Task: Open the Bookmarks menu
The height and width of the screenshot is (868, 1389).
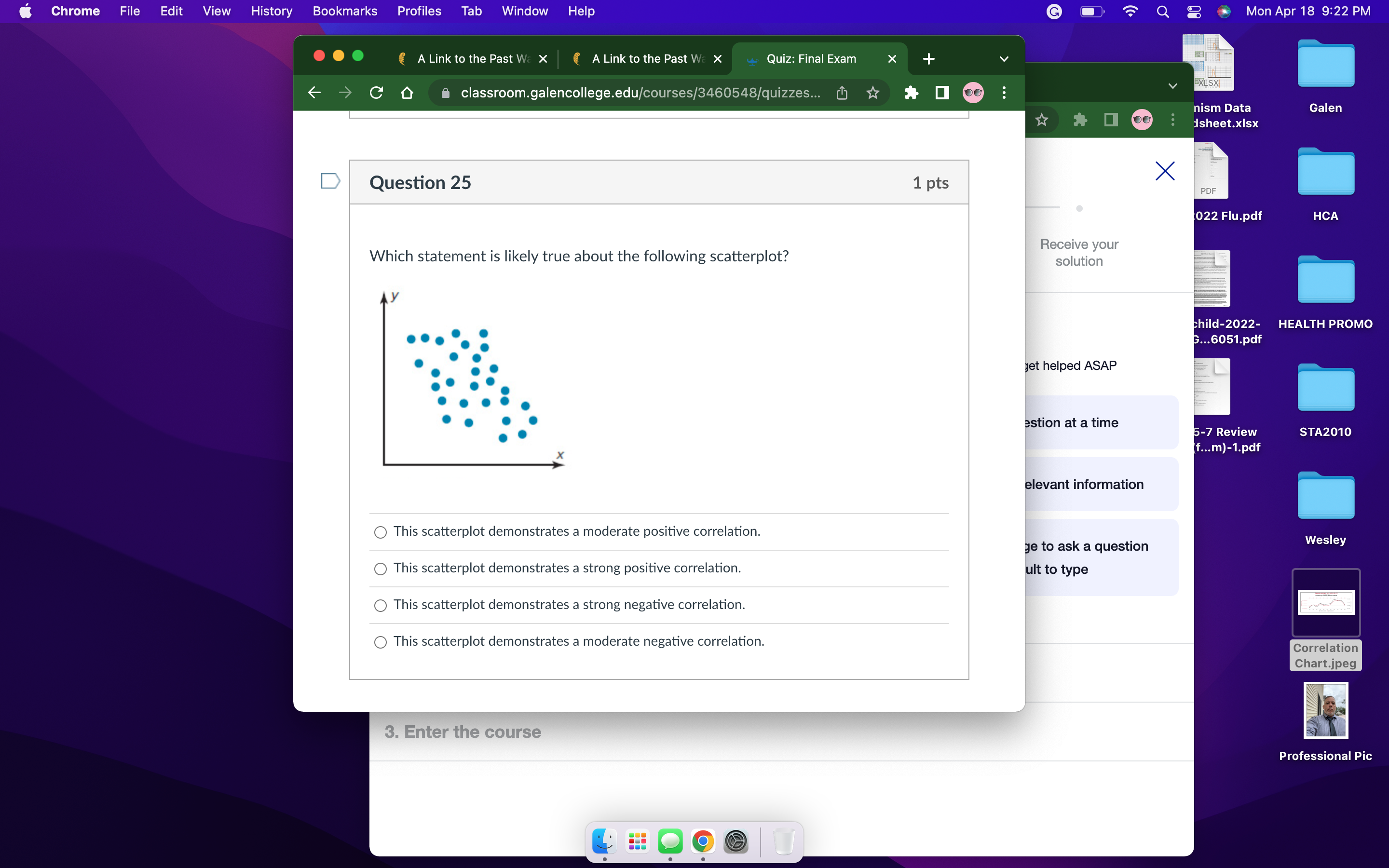Action: point(345,11)
